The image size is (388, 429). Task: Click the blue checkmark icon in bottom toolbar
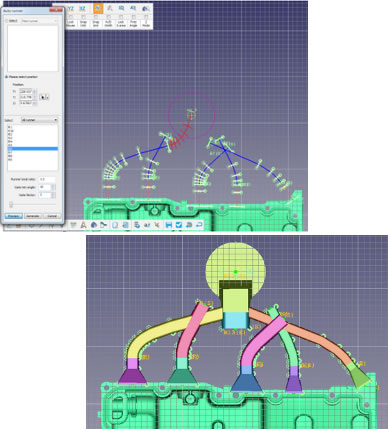[x=179, y=225]
